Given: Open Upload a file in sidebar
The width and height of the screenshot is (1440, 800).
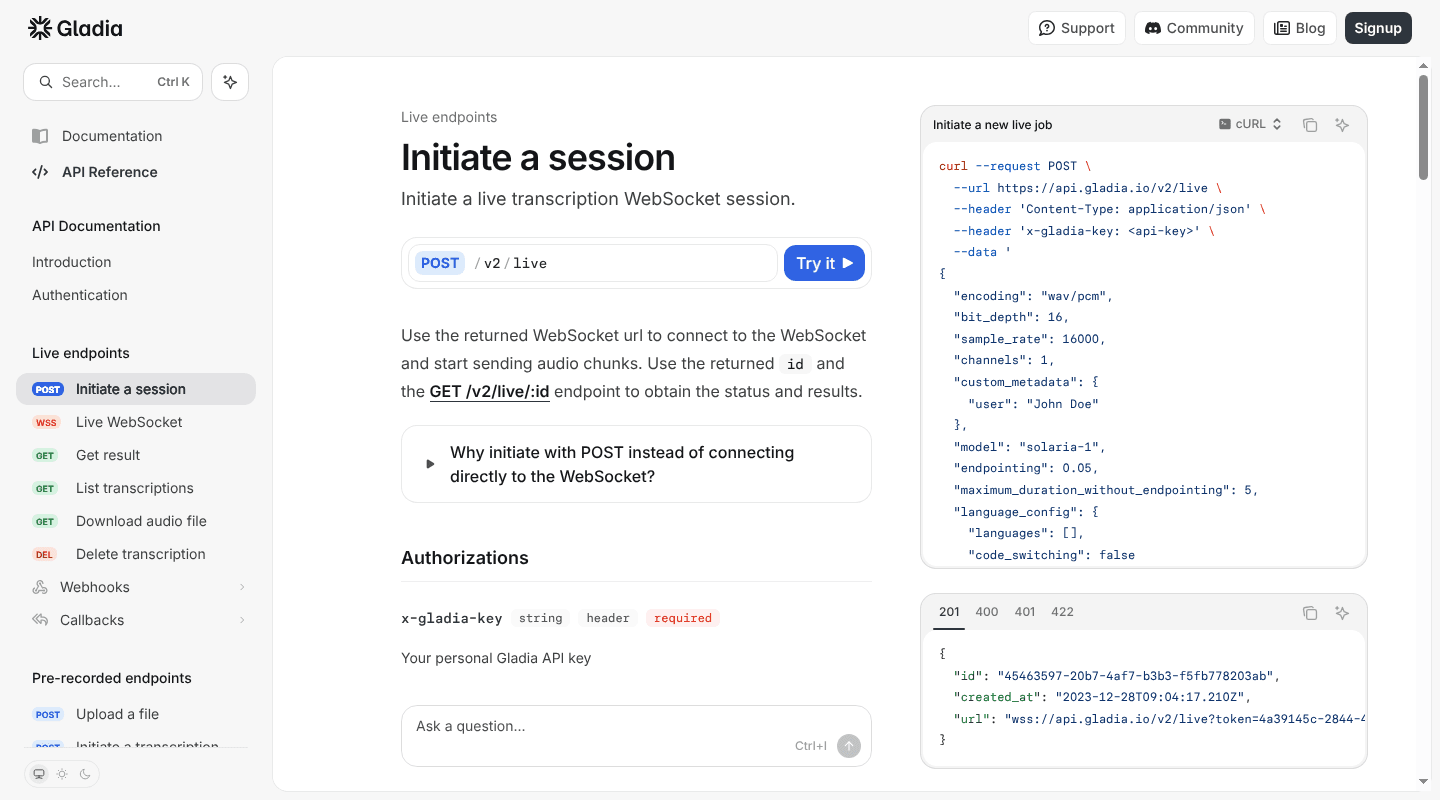Looking at the screenshot, I should 136,714.
